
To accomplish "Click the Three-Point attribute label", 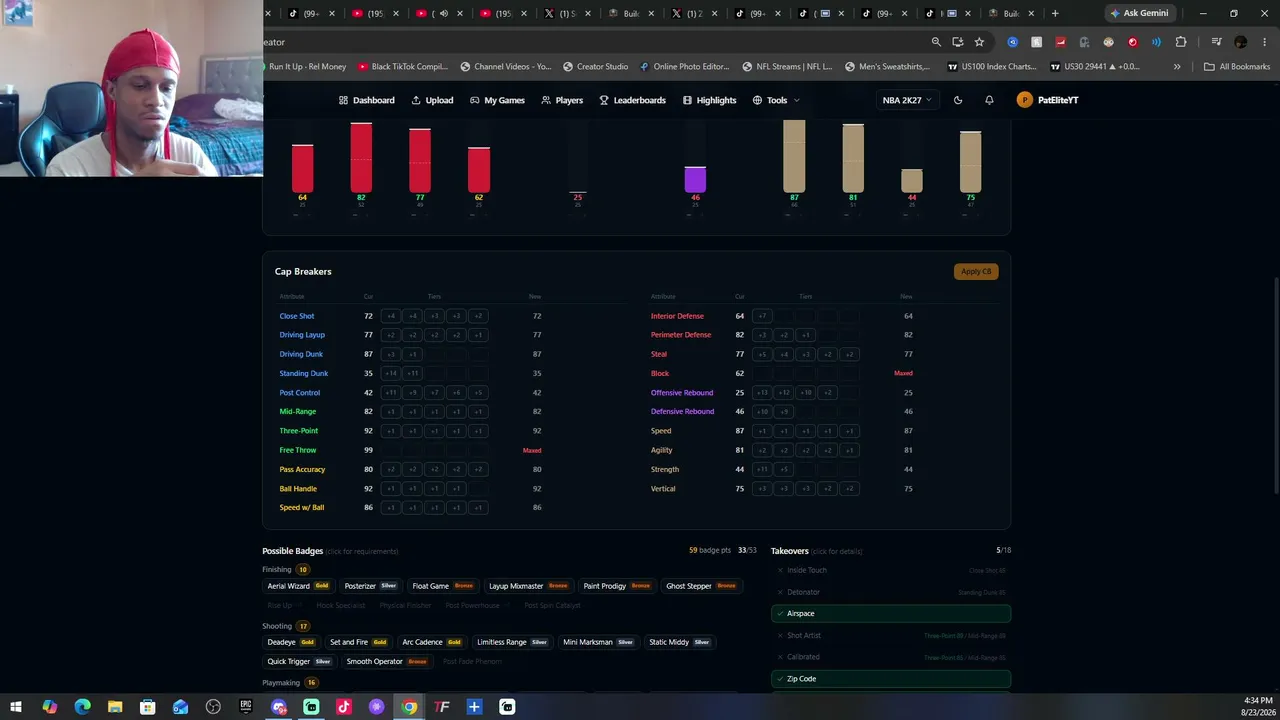I will pos(299,431).
